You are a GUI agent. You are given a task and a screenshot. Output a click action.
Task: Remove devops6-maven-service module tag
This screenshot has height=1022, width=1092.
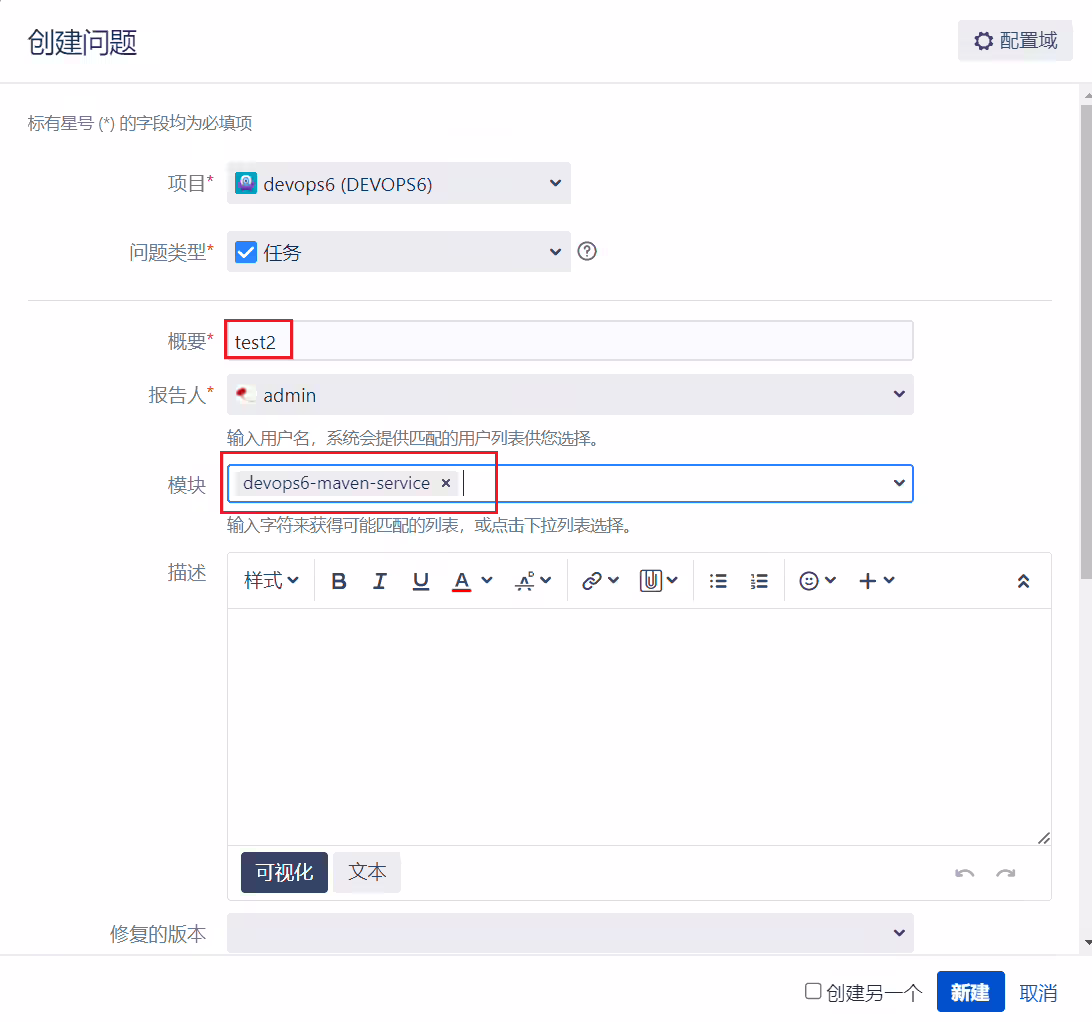pos(446,483)
